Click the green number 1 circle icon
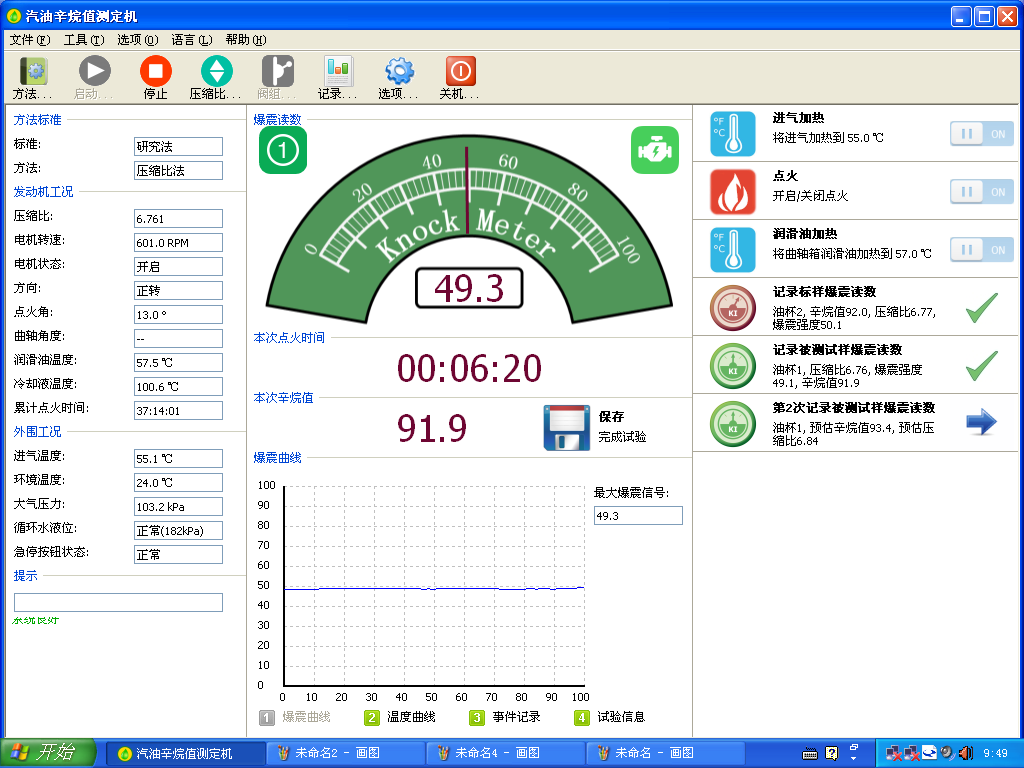1024x768 pixels. (283, 150)
